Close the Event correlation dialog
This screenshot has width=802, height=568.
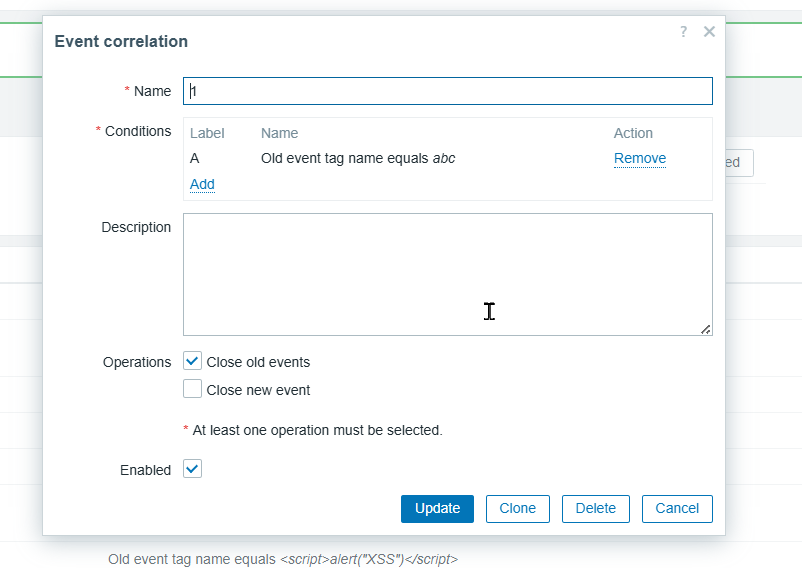709,32
